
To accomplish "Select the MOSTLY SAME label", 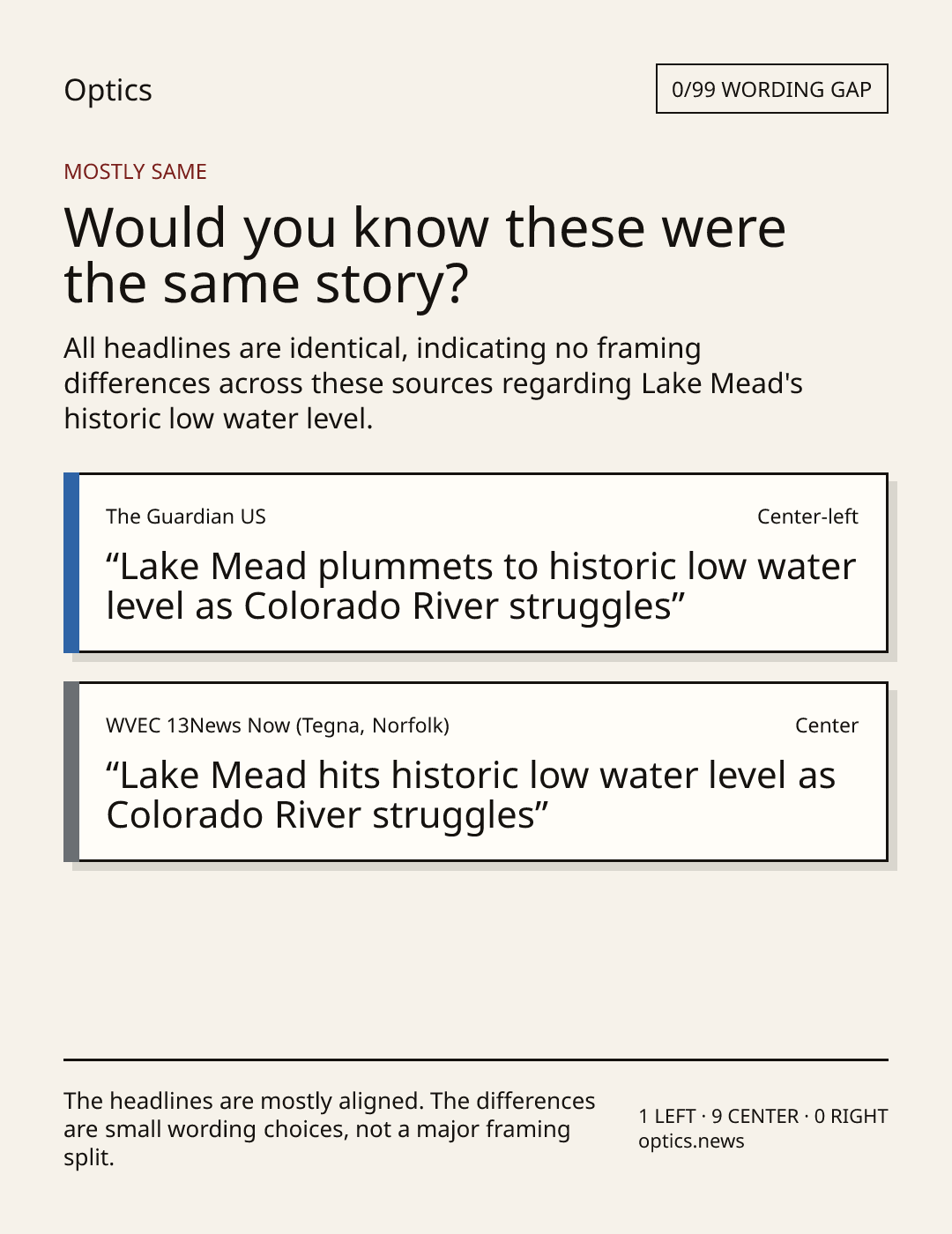I will tap(135, 172).
